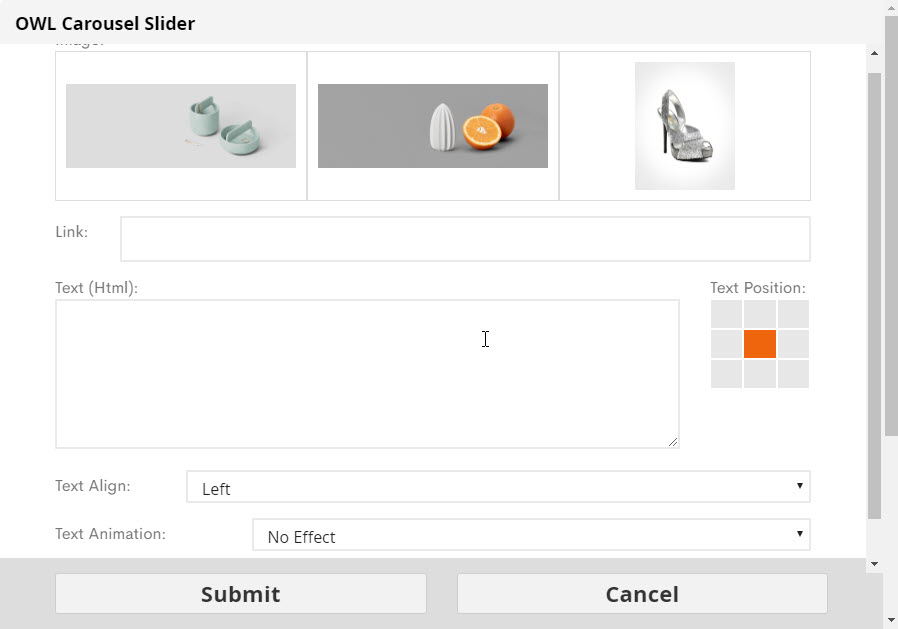
Task: Select the bottom-left text position cell
Action: pos(726,374)
